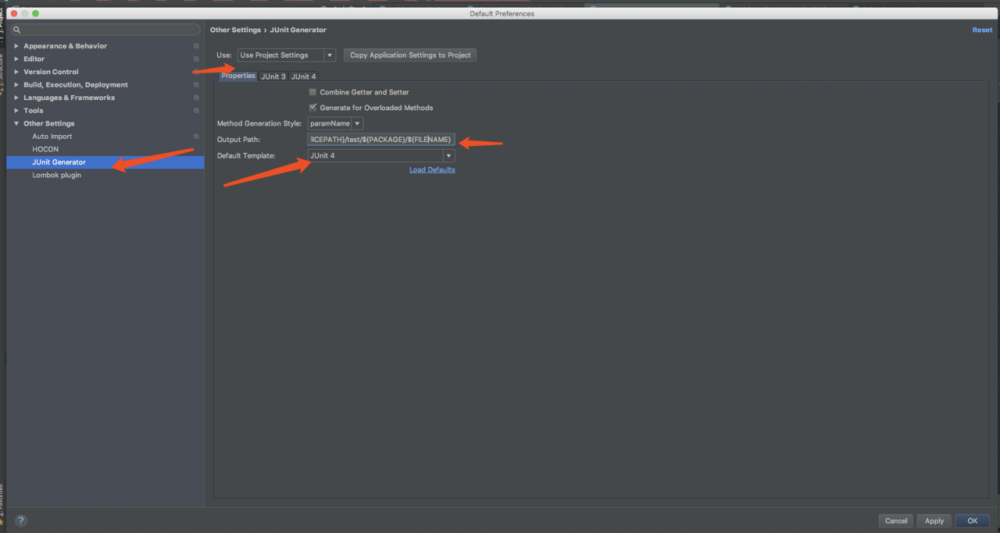Expand Build, Execution, Deployment group
Screen dimensions: 1000x533
coord(17,85)
